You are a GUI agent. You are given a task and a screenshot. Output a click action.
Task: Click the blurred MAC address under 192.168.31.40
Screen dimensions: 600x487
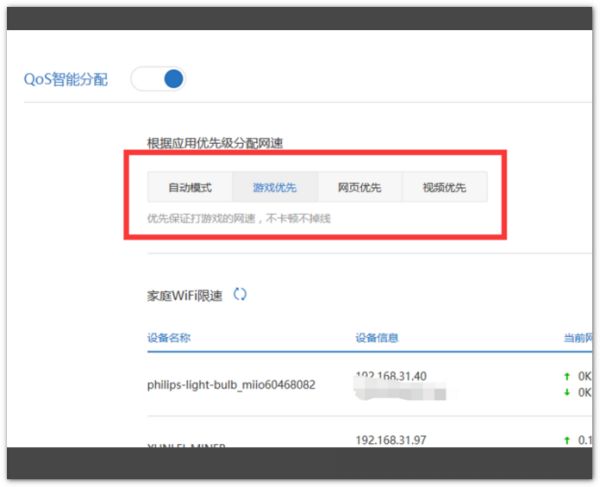[x=400, y=394]
